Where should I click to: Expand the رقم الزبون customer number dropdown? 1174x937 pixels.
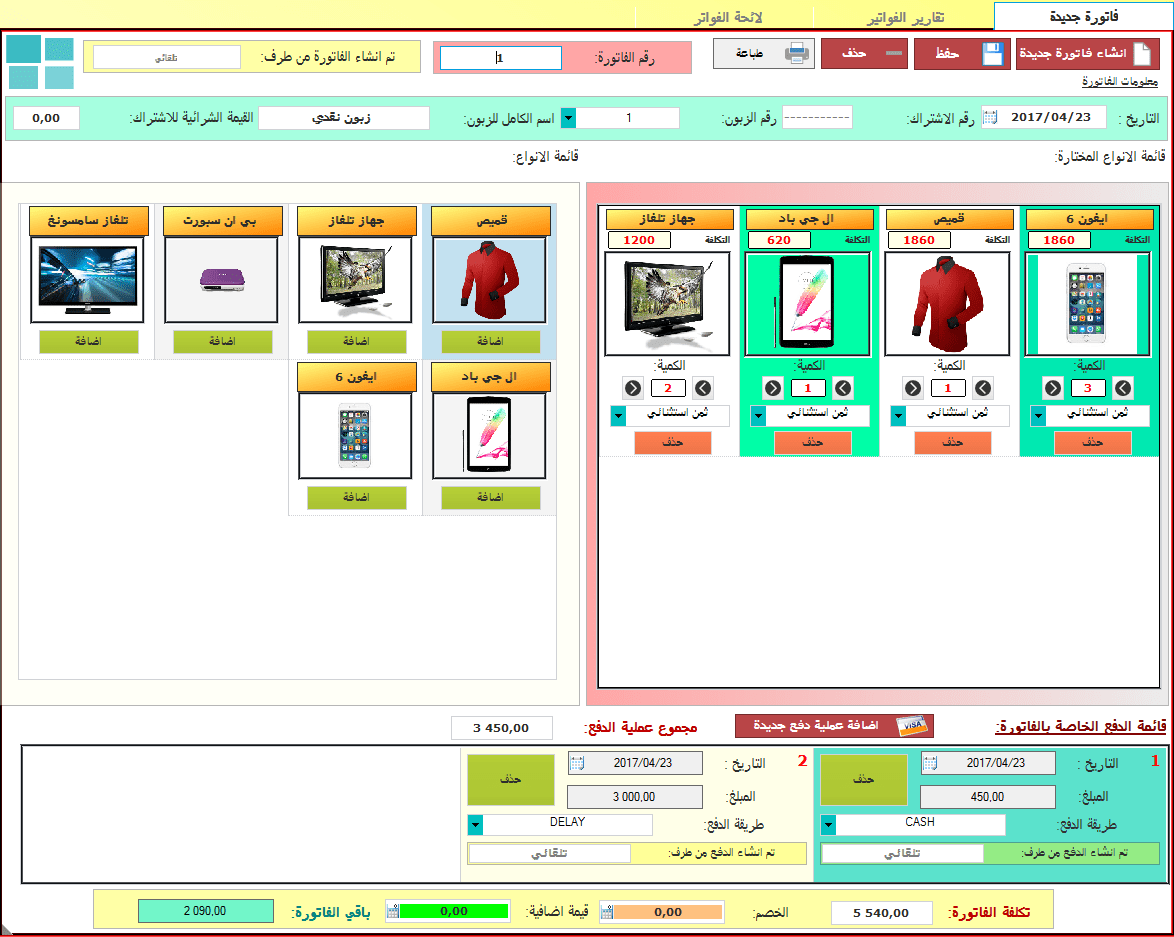(x=568, y=118)
